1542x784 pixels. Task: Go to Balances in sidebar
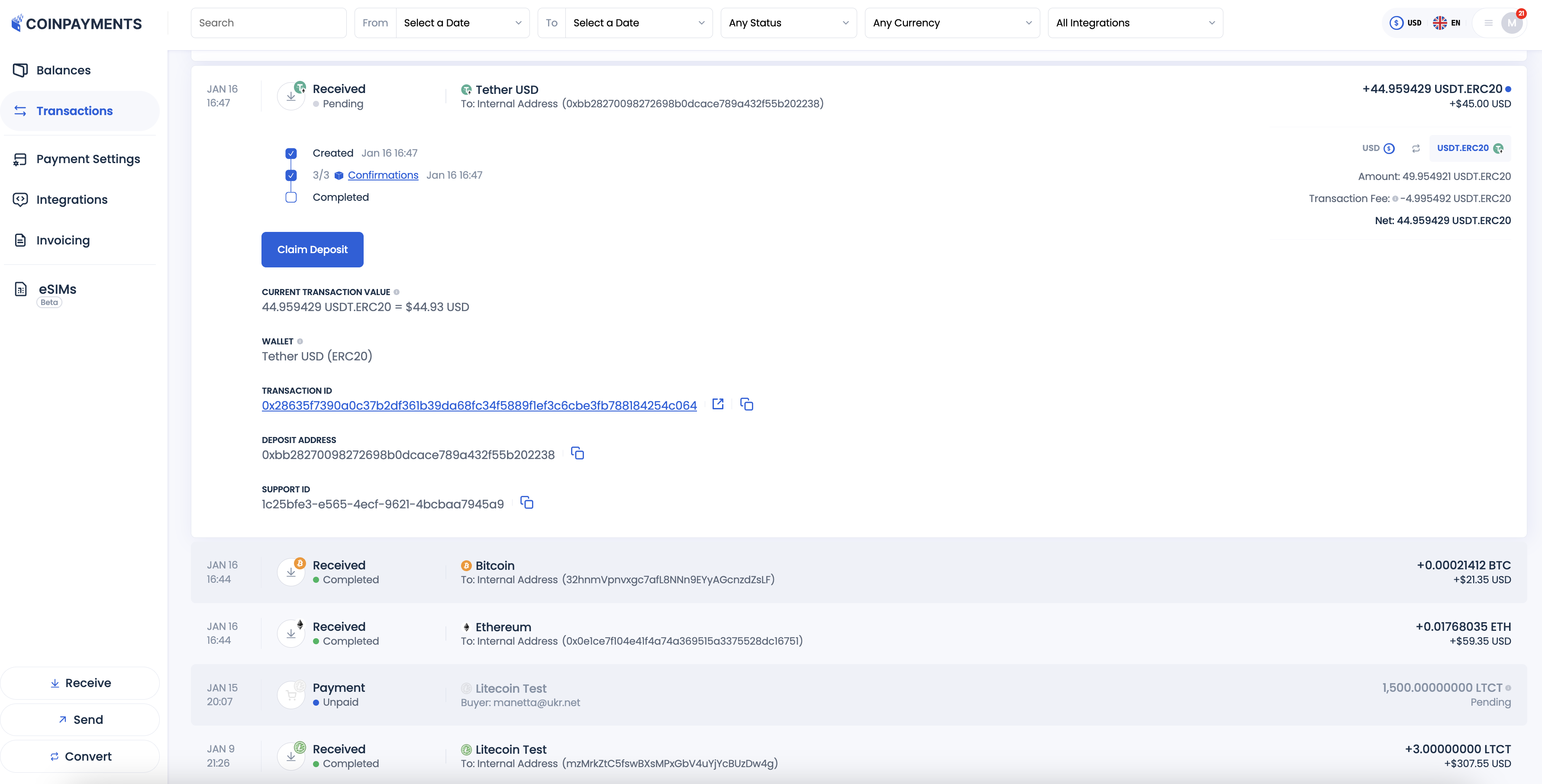tap(63, 70)
